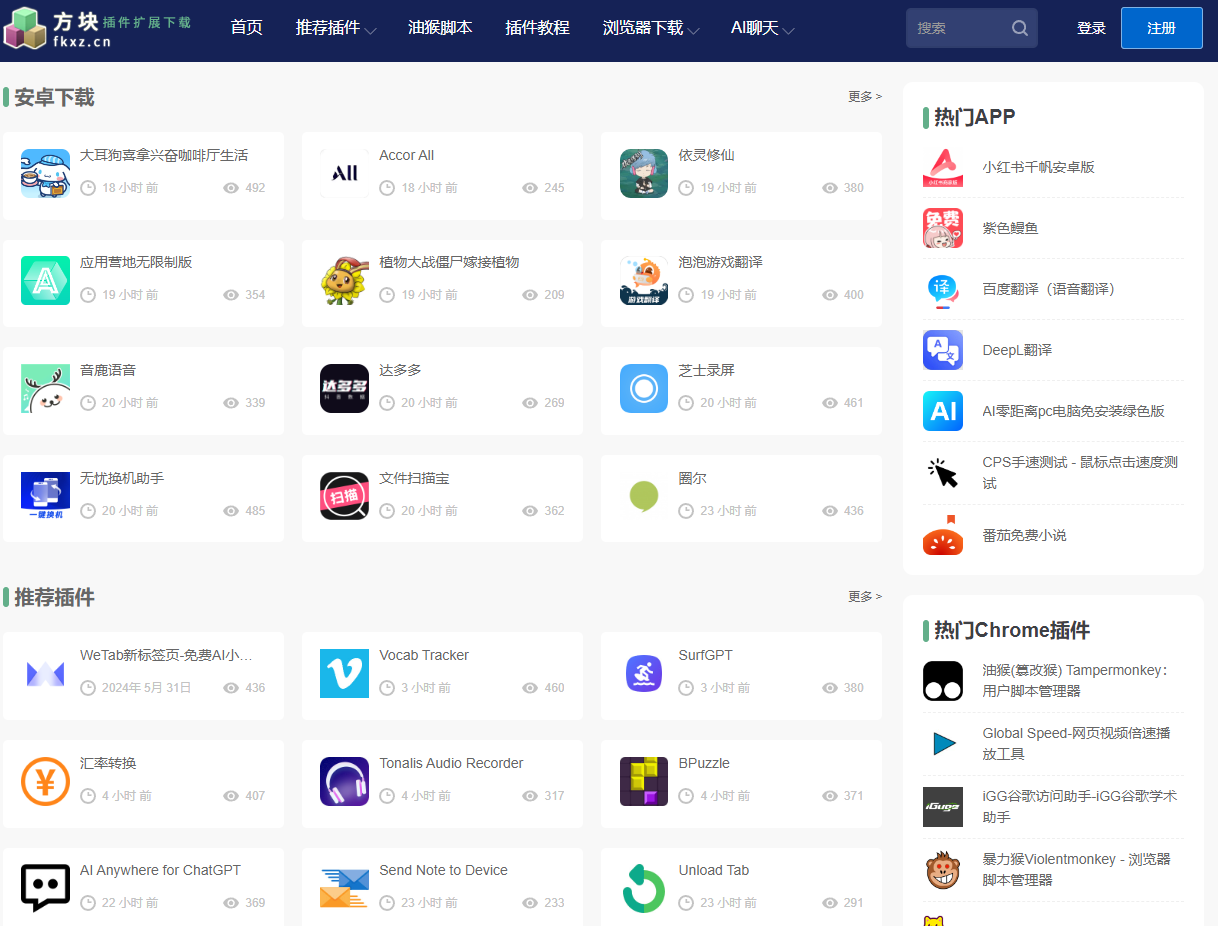Open the 暴力猴Violentmonkey text link
Screen dimensions: 1218x926
pos(1076,870)
